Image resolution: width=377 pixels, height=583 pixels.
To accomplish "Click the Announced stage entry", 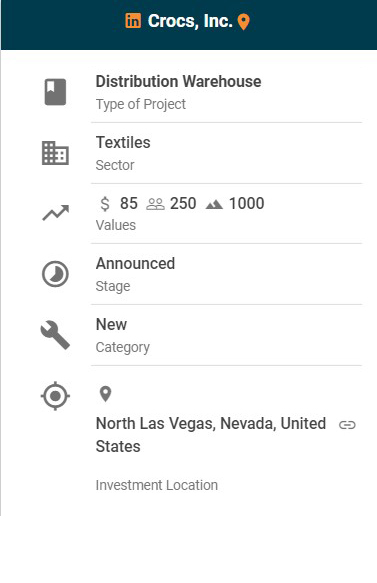I will click(x=135, y=264).
